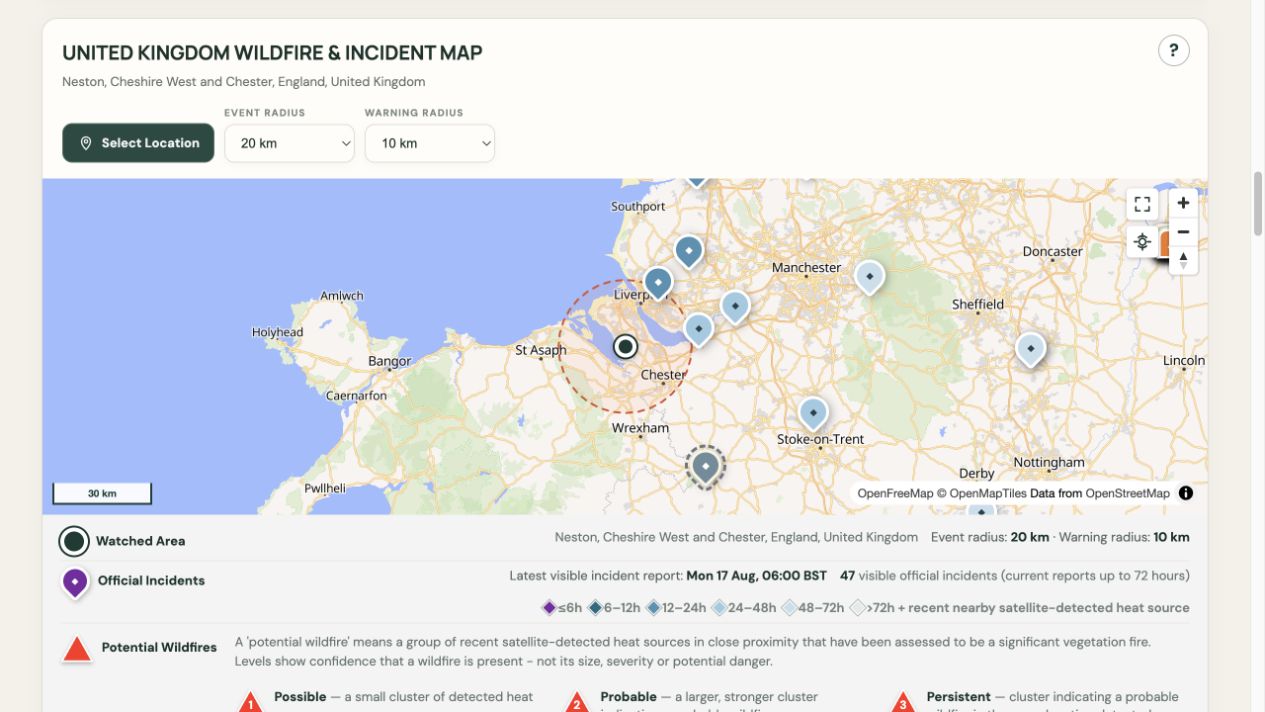This screenshot has width=1265, height=712.
Task: Click the Doncaster label on the map
Action: (x=1052, y=252)
